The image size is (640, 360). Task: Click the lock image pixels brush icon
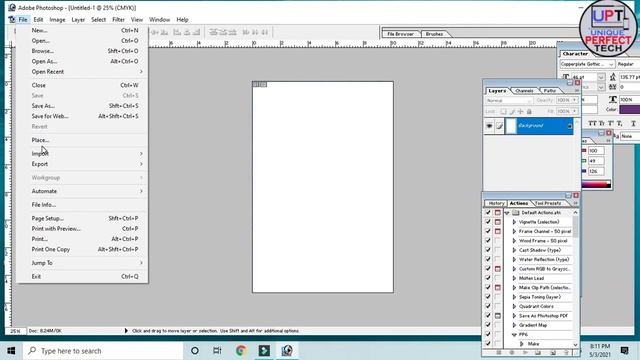(x=512, y=111)
